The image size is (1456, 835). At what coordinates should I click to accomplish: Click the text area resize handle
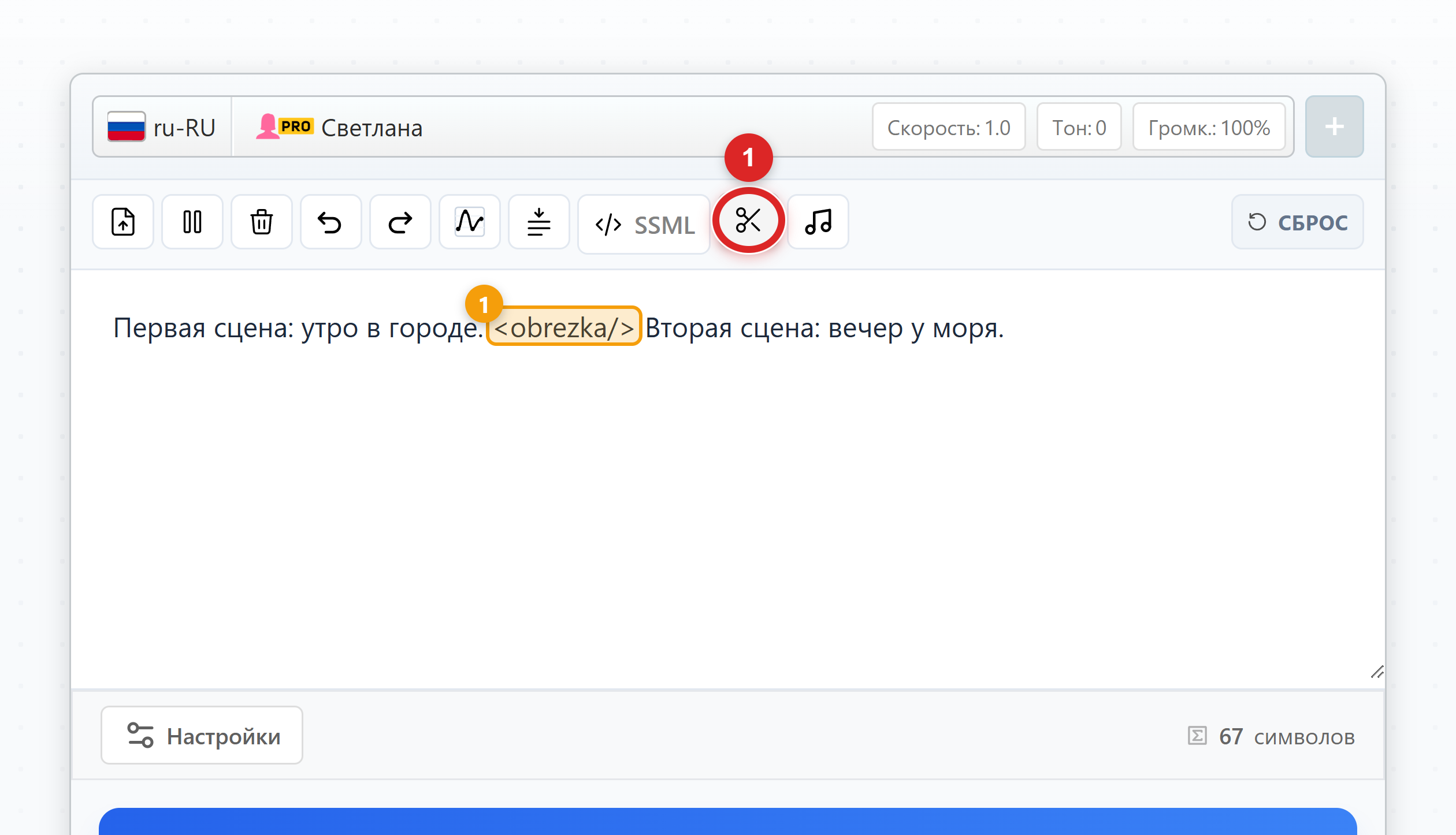tap(1377, 672)
